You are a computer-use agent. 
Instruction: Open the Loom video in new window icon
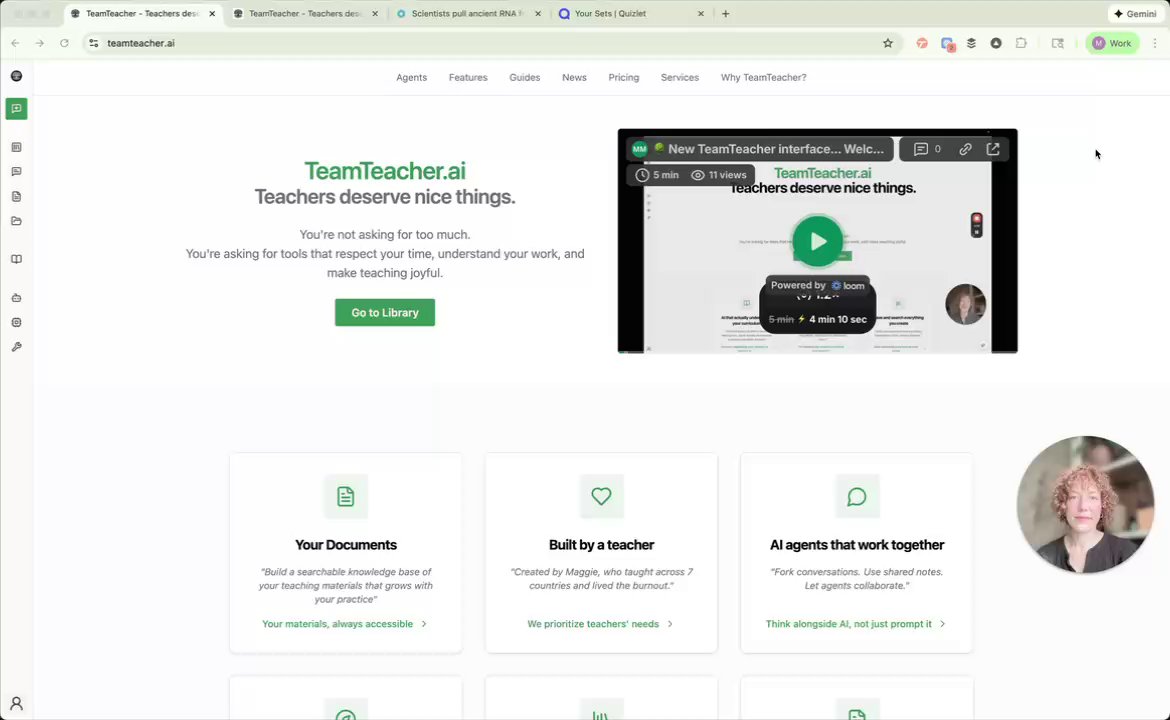(x=993, y=149)
